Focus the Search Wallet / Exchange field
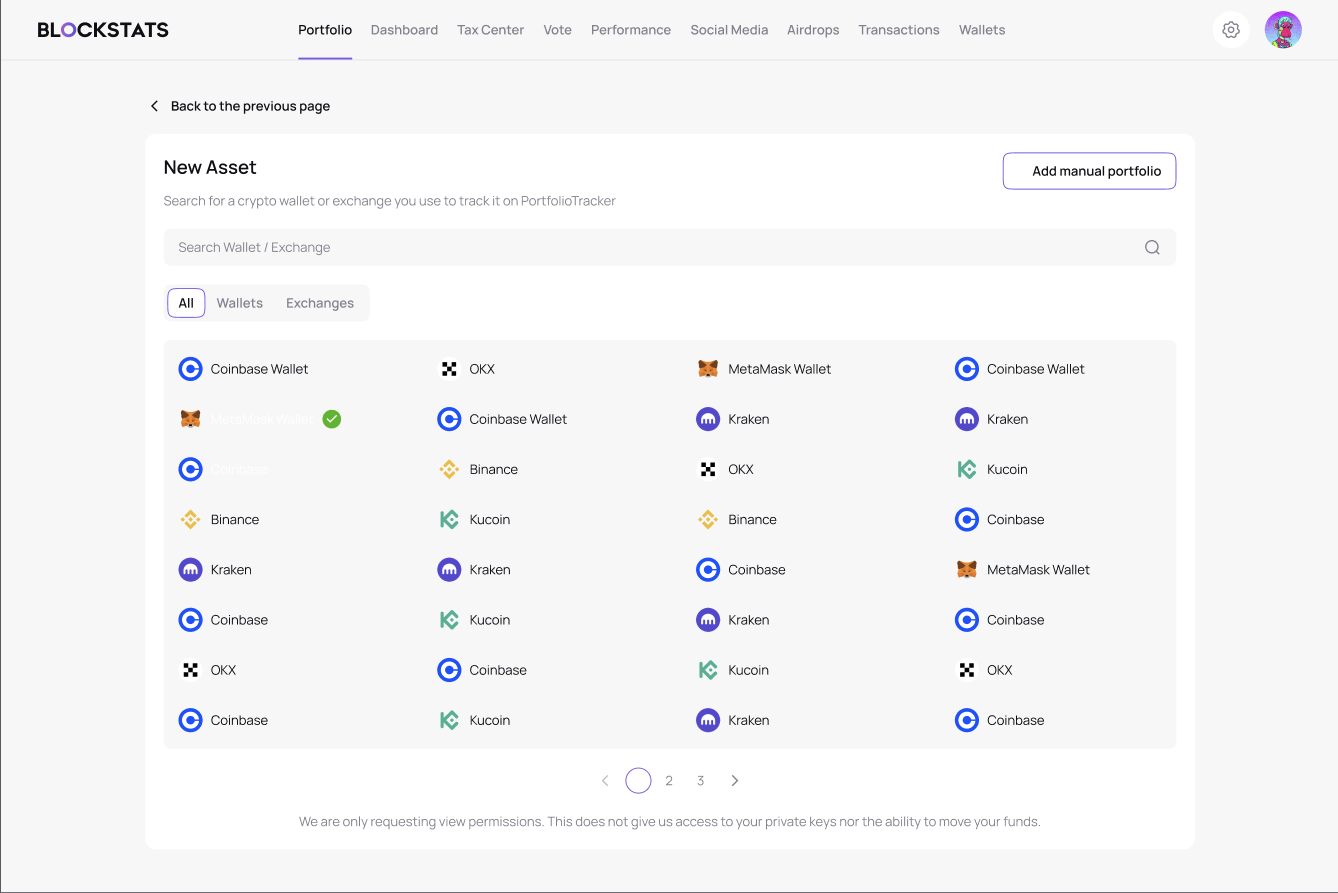 click(650, 248)
